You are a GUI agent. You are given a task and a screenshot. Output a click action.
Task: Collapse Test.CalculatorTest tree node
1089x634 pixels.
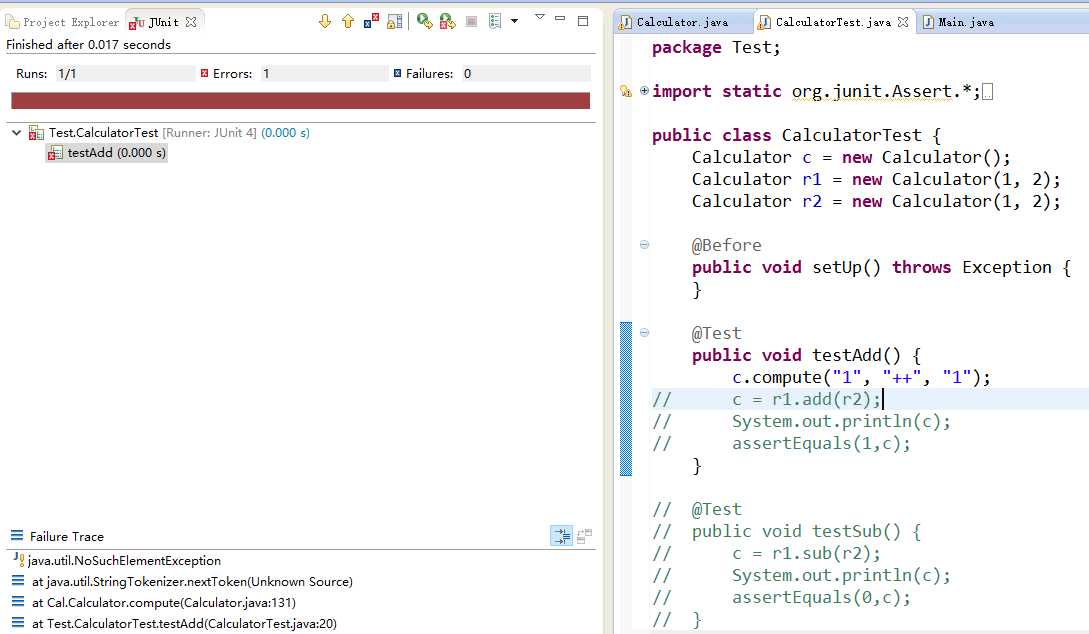point(17,132)
